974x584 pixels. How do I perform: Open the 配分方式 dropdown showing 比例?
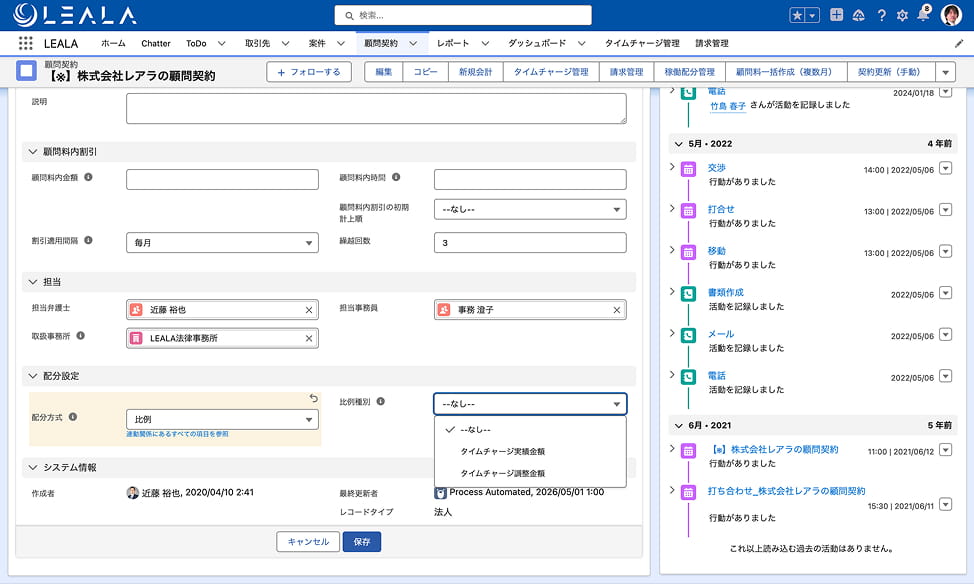coord(222,419)
